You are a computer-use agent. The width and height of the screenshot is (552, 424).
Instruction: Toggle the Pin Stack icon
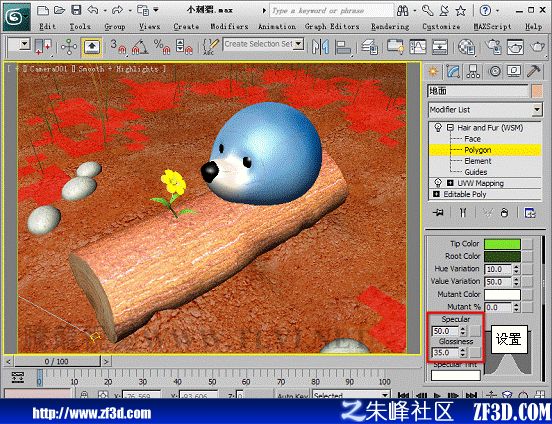pyautogui.click(x=438, y=213)
